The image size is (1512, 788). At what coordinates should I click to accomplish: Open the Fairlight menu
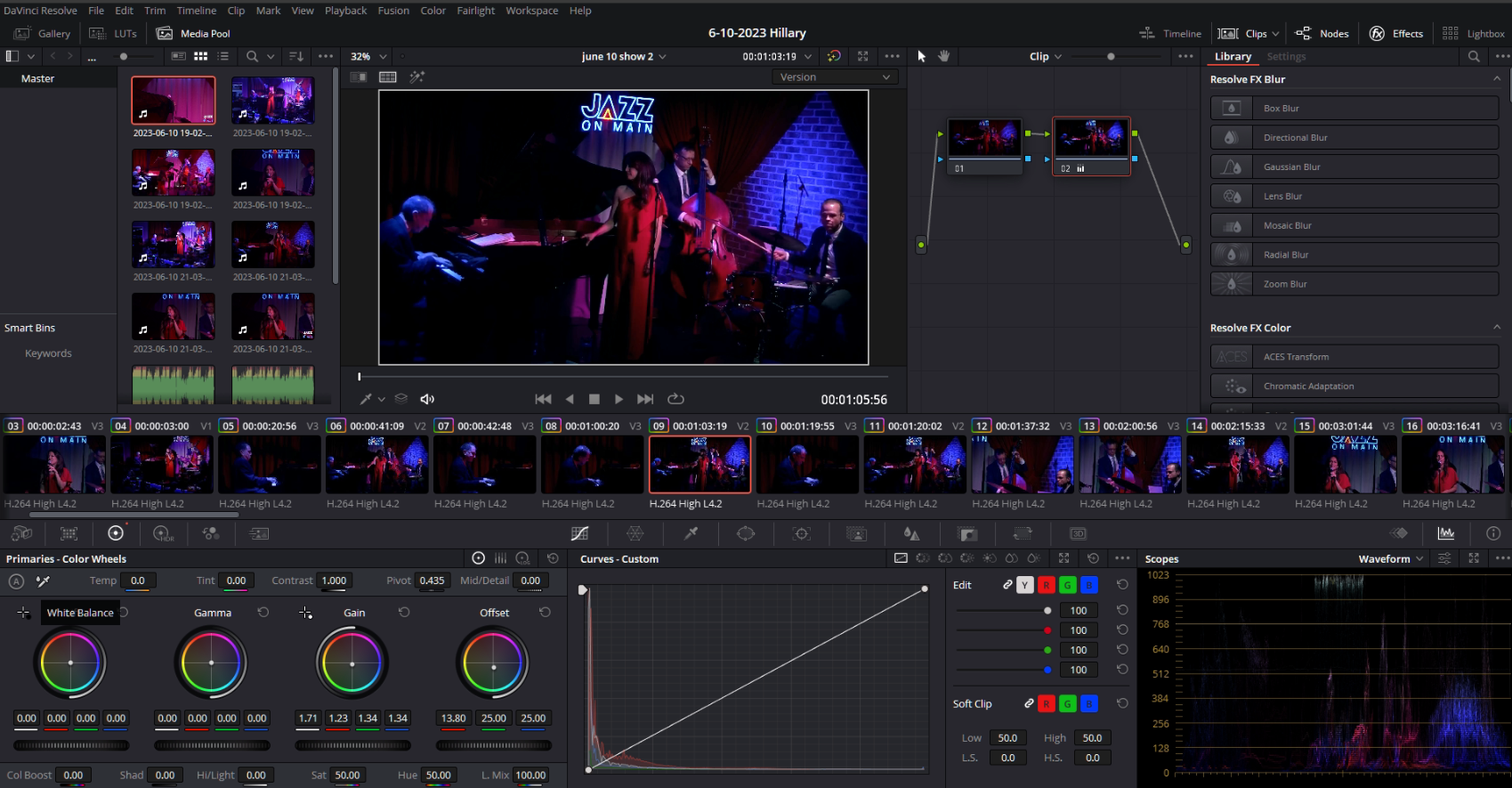[x=475, y=11]
